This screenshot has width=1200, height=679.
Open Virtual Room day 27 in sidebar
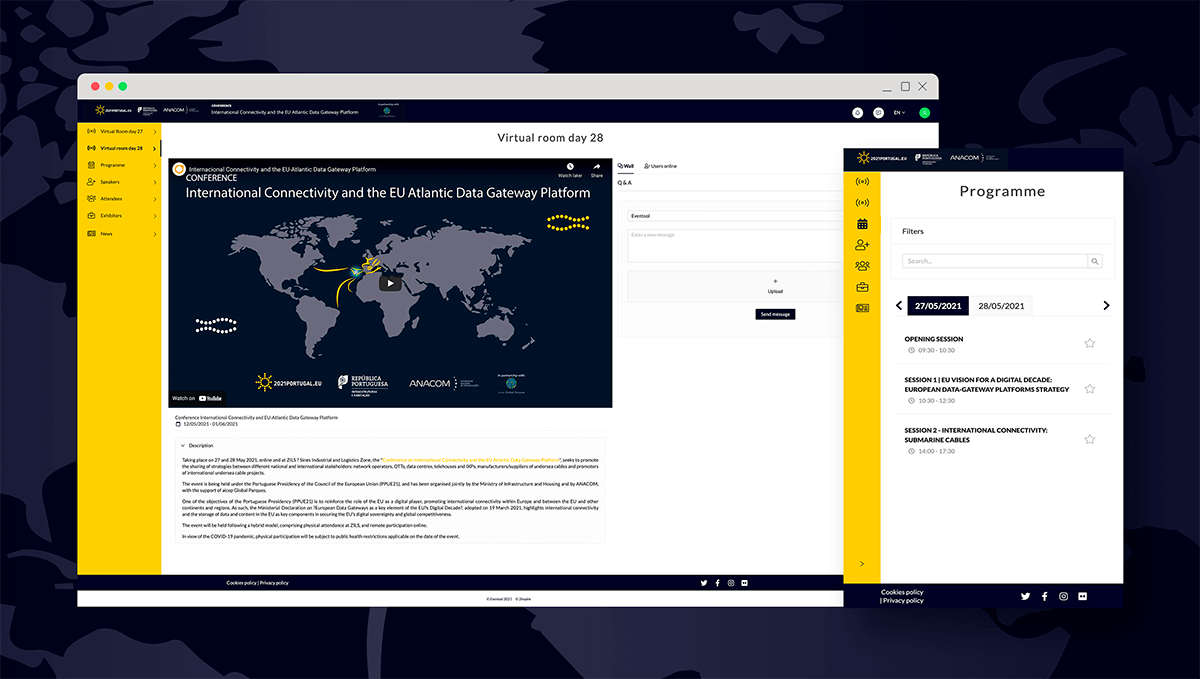[x=119, y=131]
